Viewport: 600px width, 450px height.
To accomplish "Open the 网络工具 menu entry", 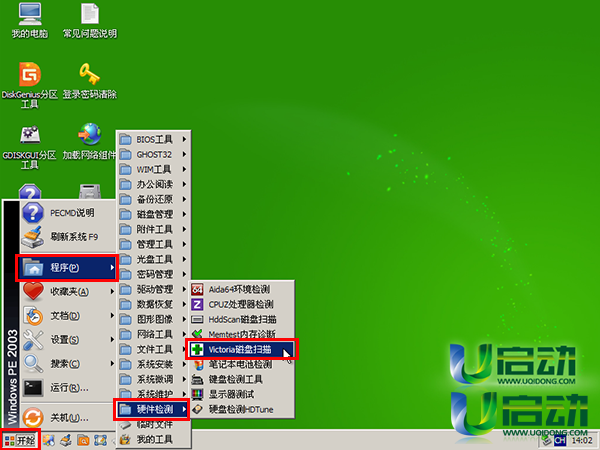I will tap(153, 334).
